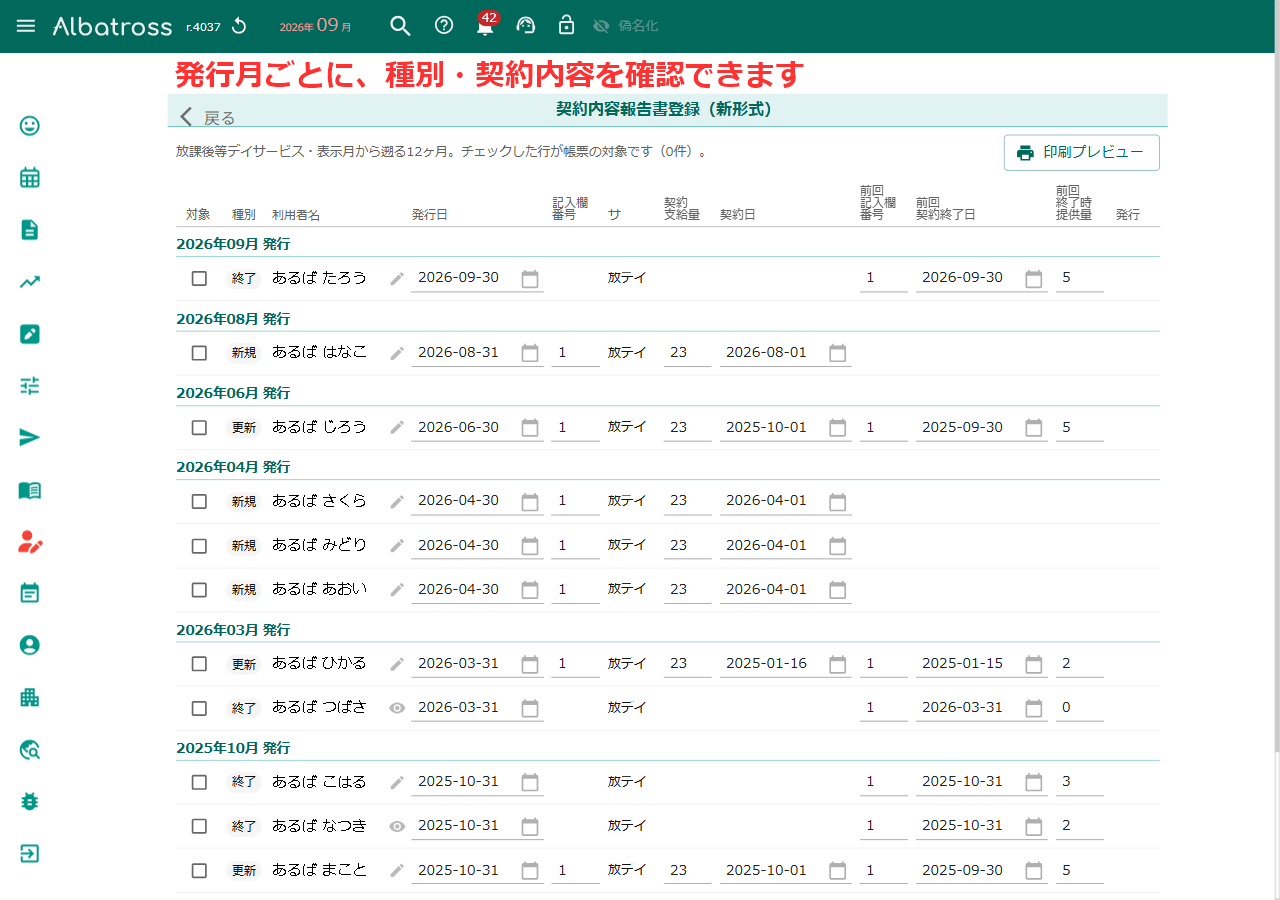
Task: Click the 2026年09月 month selector in header
Action: (315, 26)
